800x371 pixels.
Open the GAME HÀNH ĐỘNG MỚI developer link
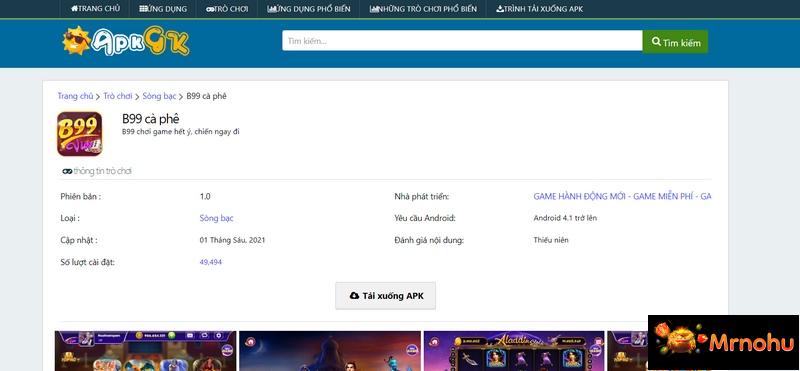coord(622,196)
